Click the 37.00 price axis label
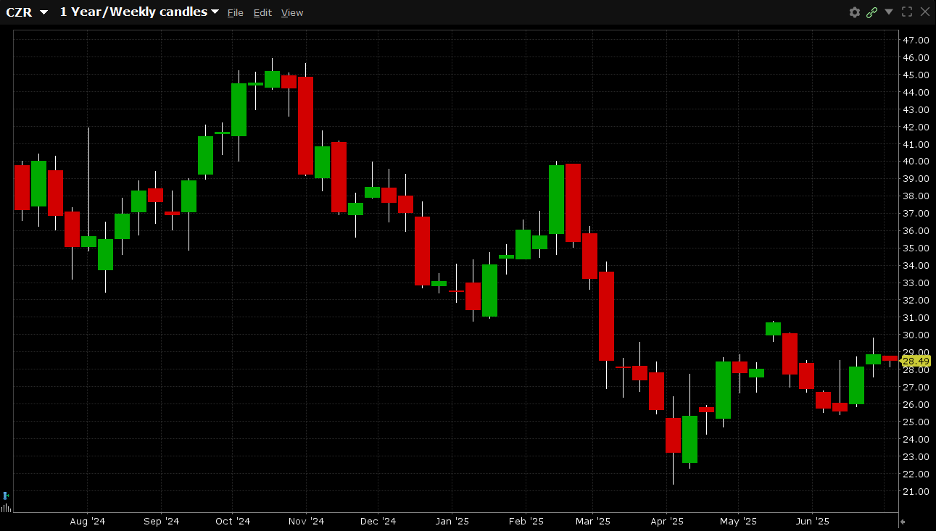The image size is (936, 532). point(916,213)
